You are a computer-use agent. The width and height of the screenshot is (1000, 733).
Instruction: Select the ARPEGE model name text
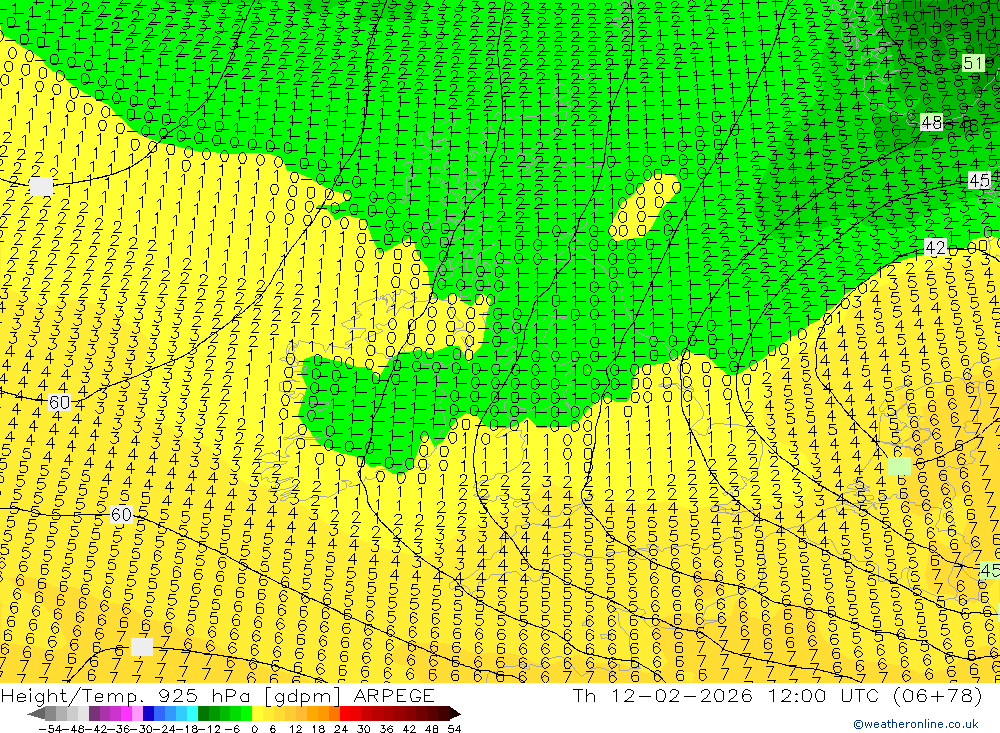point(393,695)
